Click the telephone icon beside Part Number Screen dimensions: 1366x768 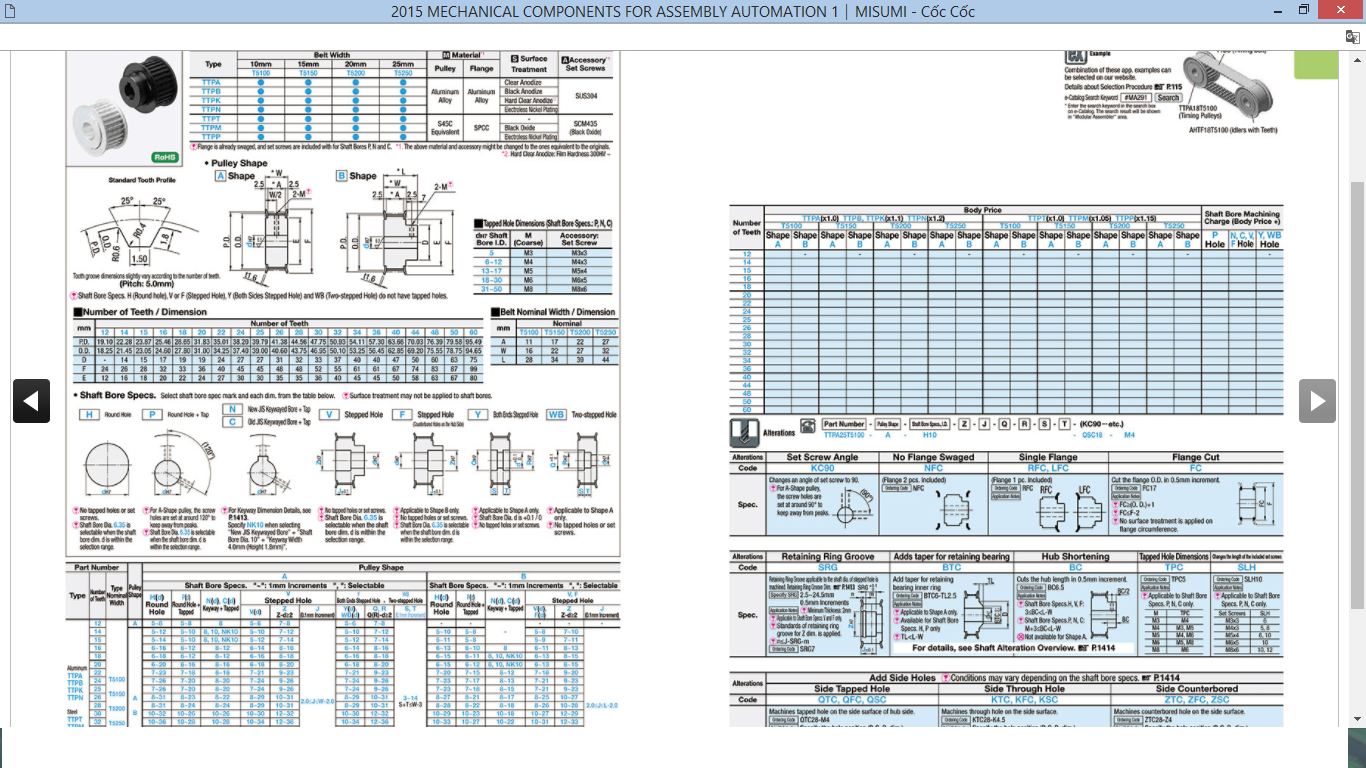(807, 425)
